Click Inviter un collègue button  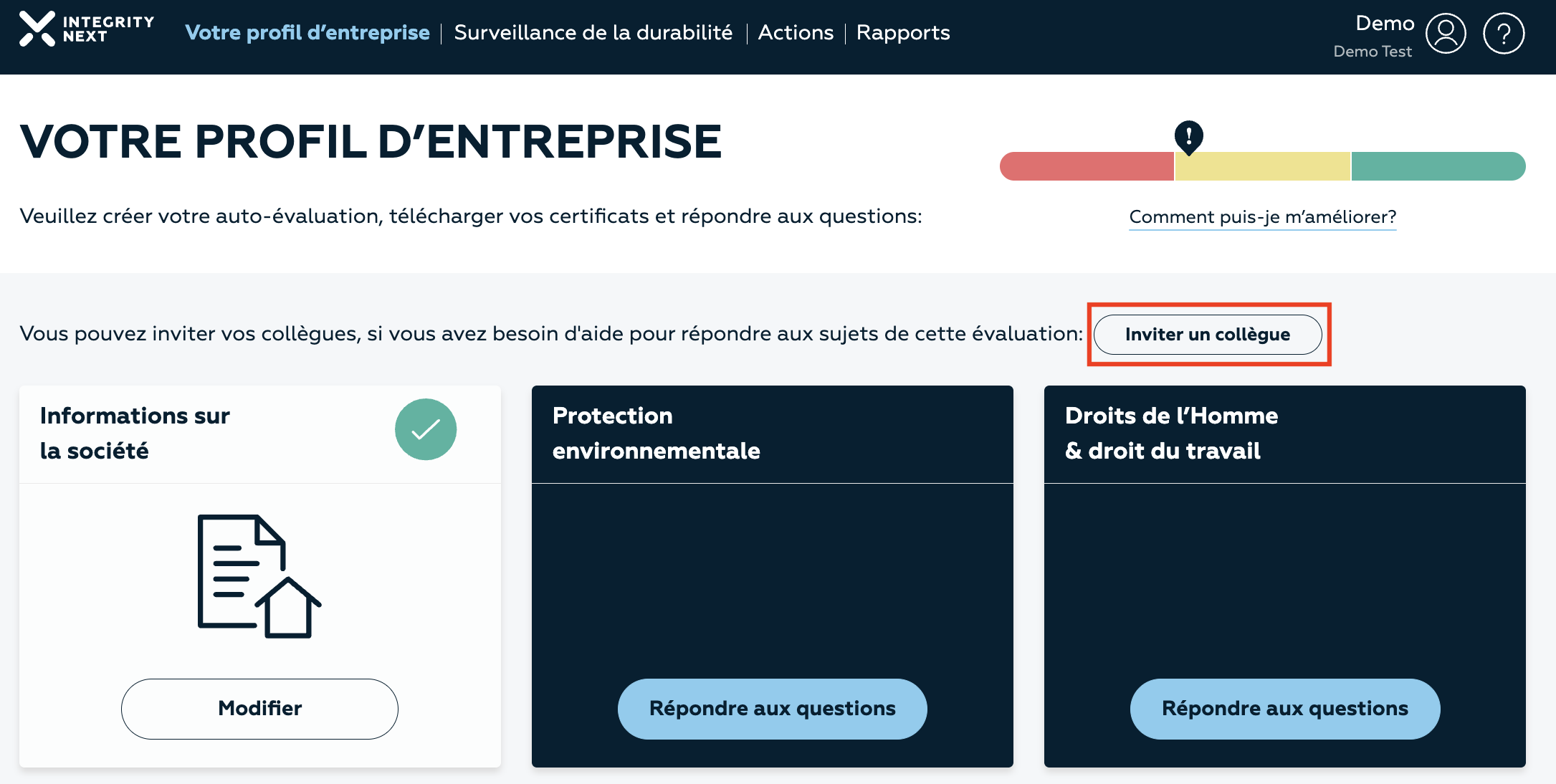point(1208,335)
